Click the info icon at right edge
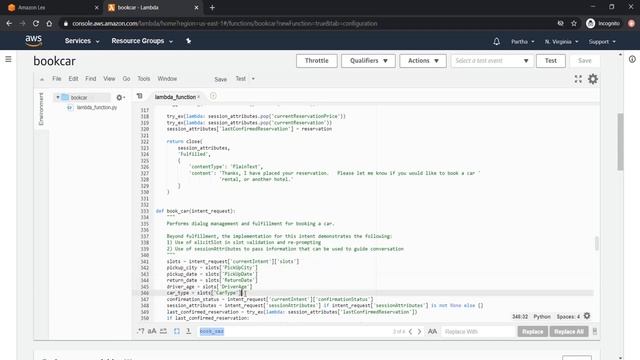 point(632,59)
